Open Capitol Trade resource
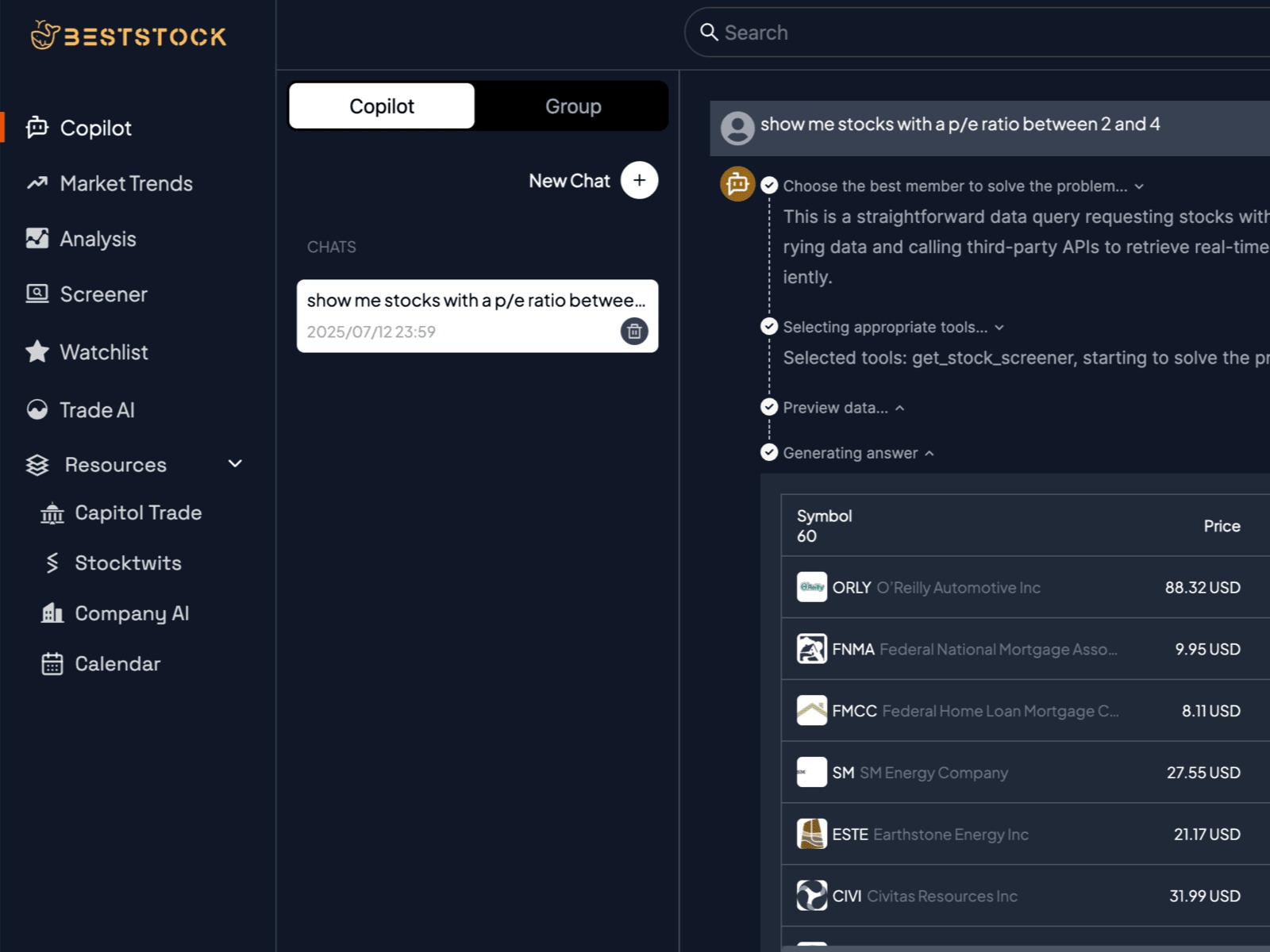This screenshot has height=952, width=1270. point(137,513)
